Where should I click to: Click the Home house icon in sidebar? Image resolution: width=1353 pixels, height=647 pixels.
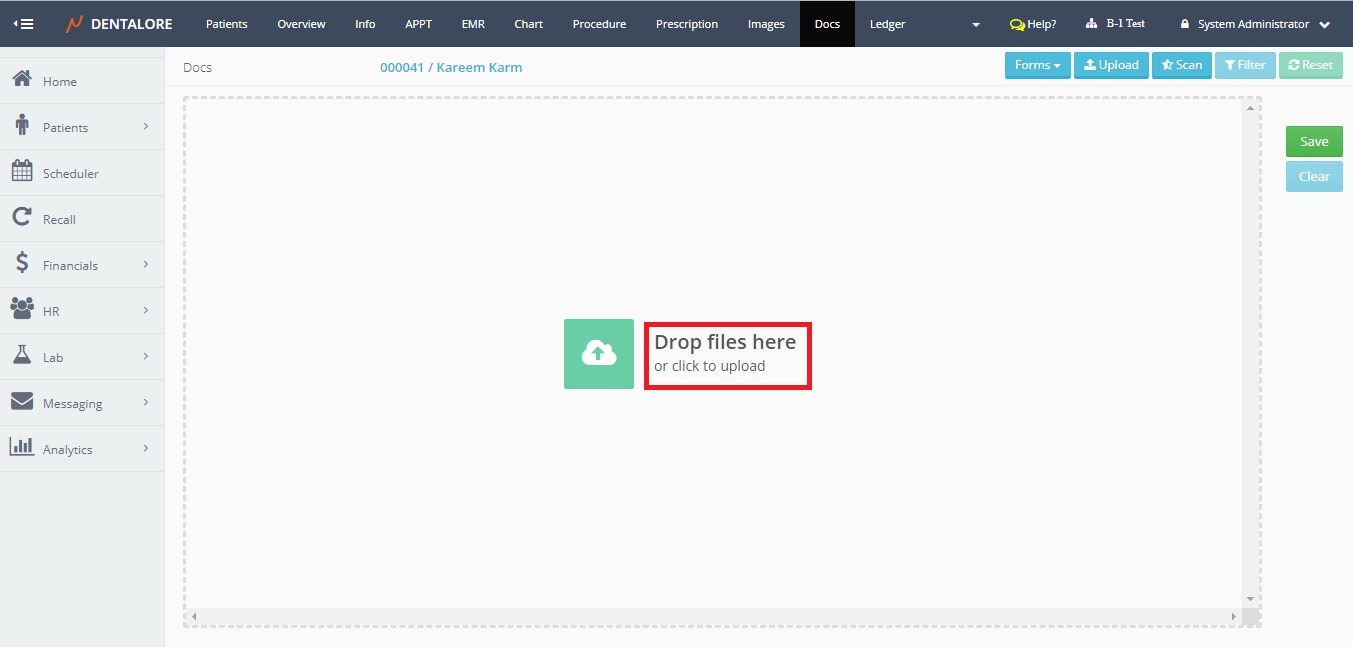click(x=22, y=80)
